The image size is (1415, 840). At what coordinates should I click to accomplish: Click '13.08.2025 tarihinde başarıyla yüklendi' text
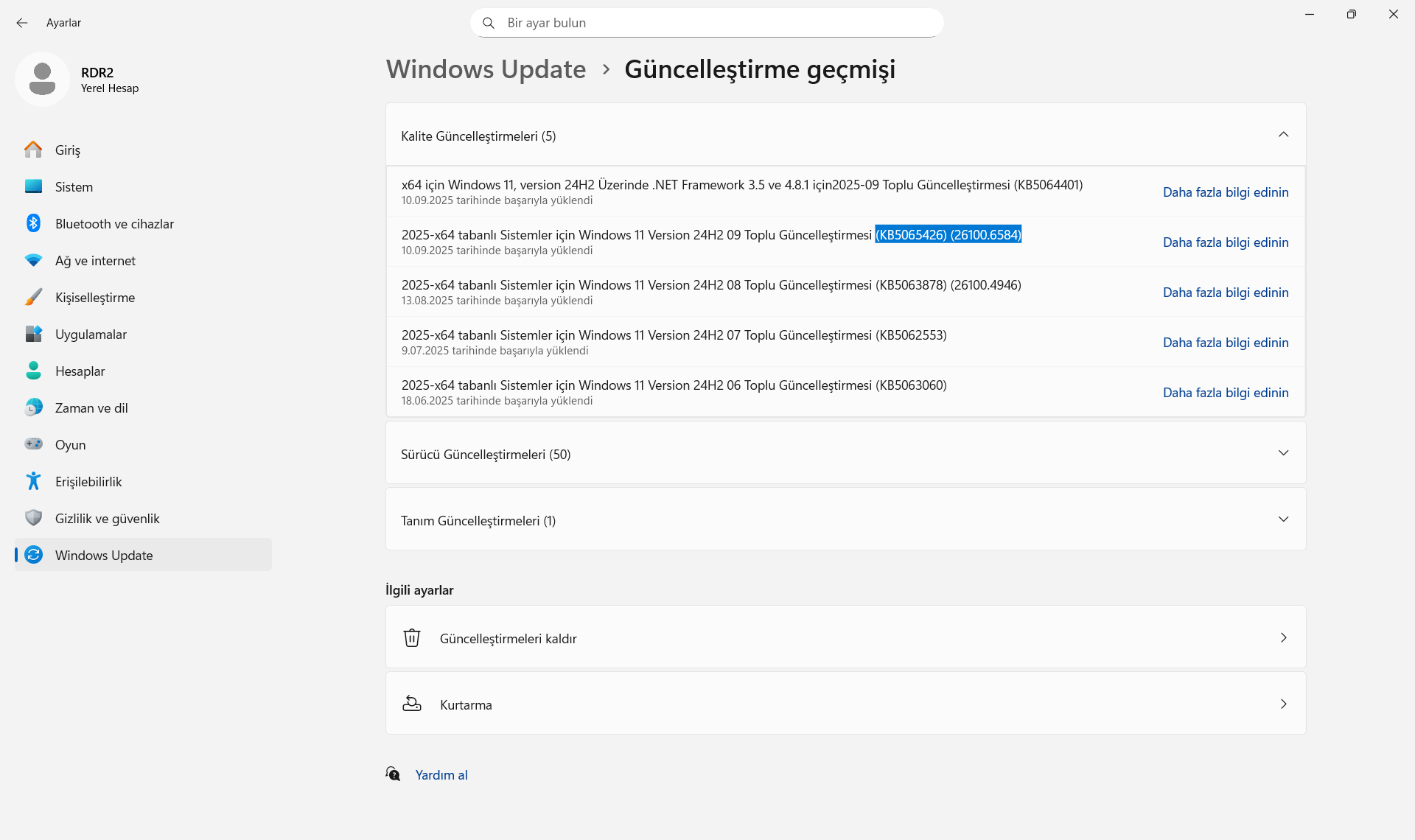[x=497, y=301]
